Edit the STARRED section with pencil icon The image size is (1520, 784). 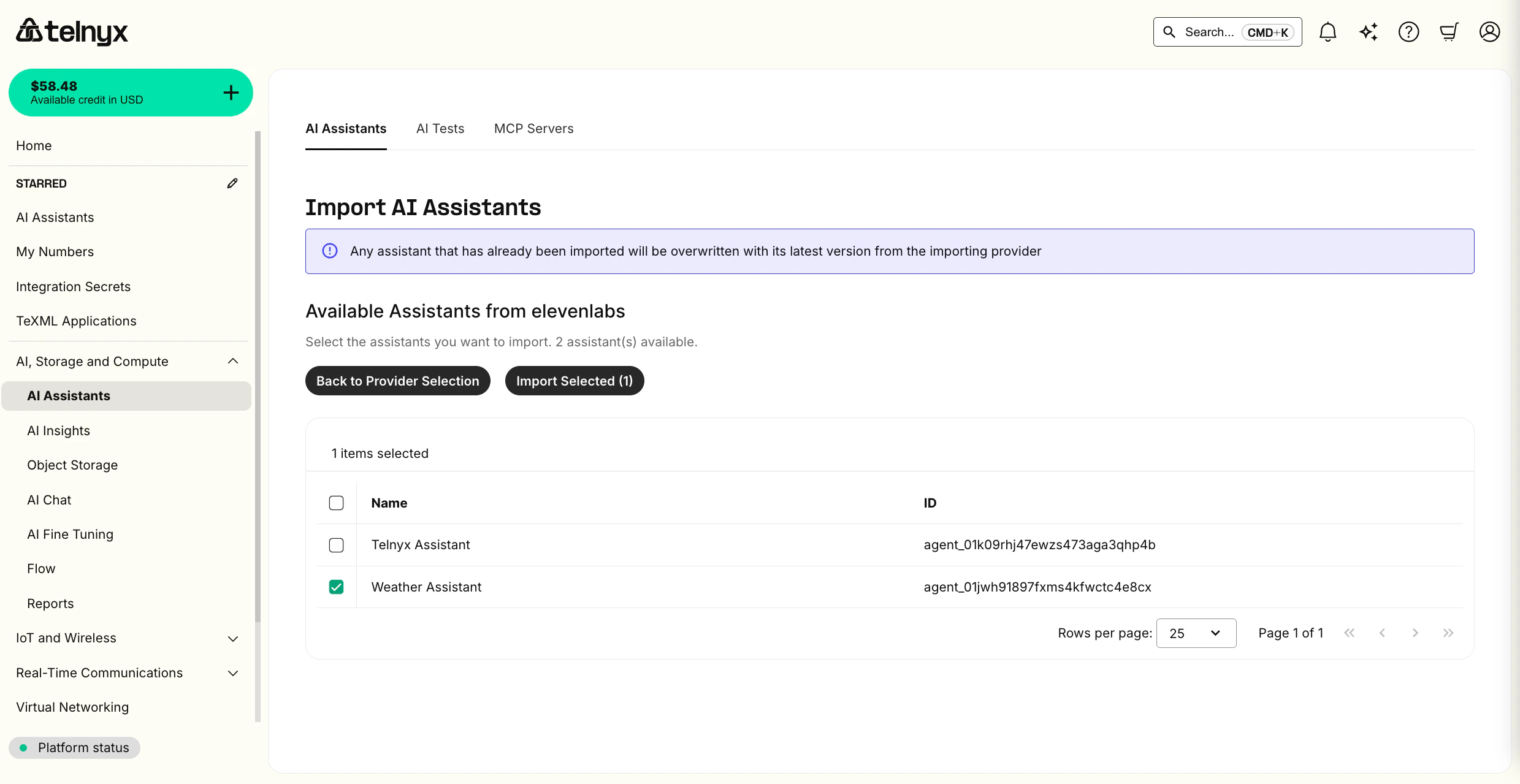click(x=232, y=183)
